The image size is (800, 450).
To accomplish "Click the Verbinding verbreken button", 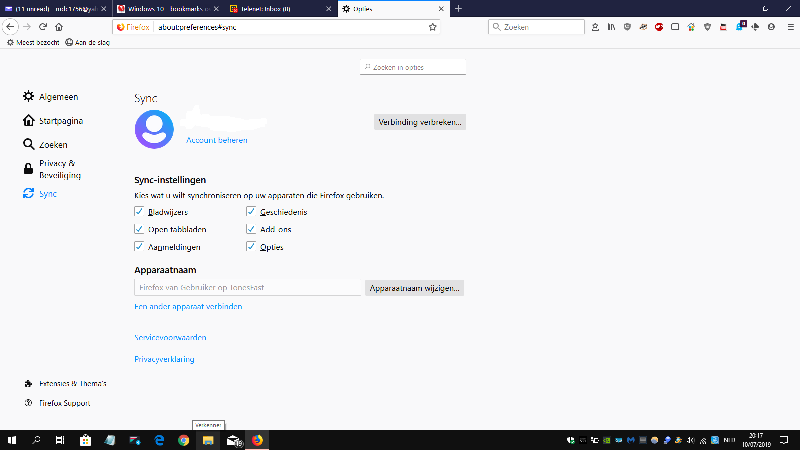I will tap(419, 122).
